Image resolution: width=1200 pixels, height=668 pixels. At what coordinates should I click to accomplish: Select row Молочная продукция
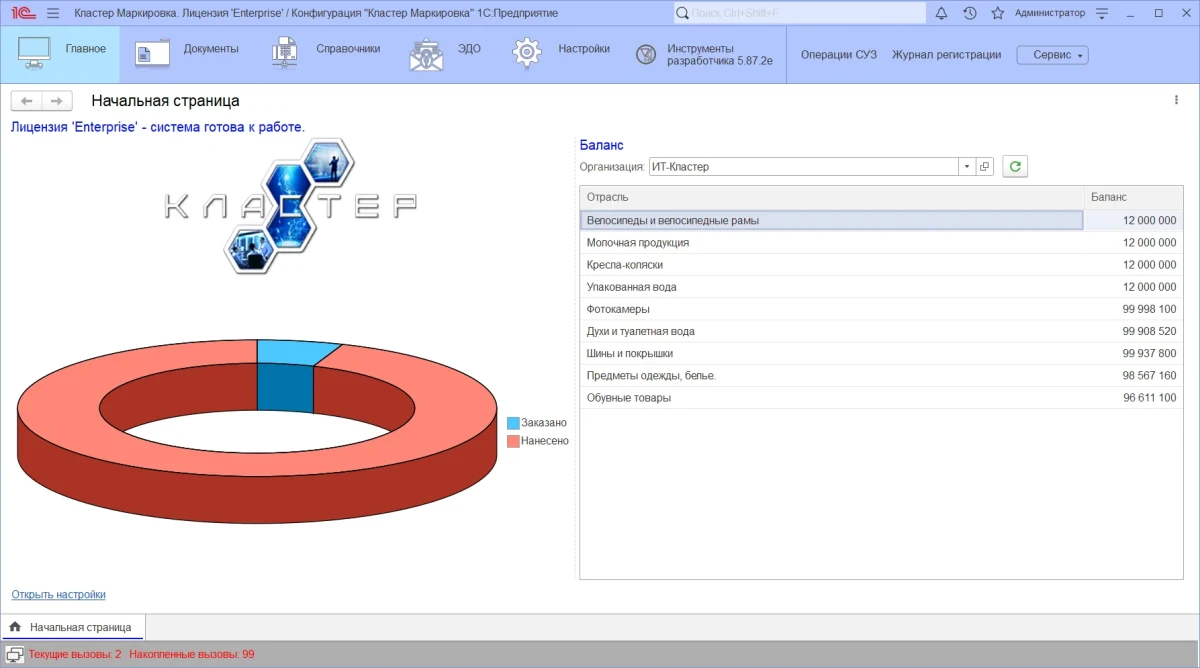coord(881,243)
